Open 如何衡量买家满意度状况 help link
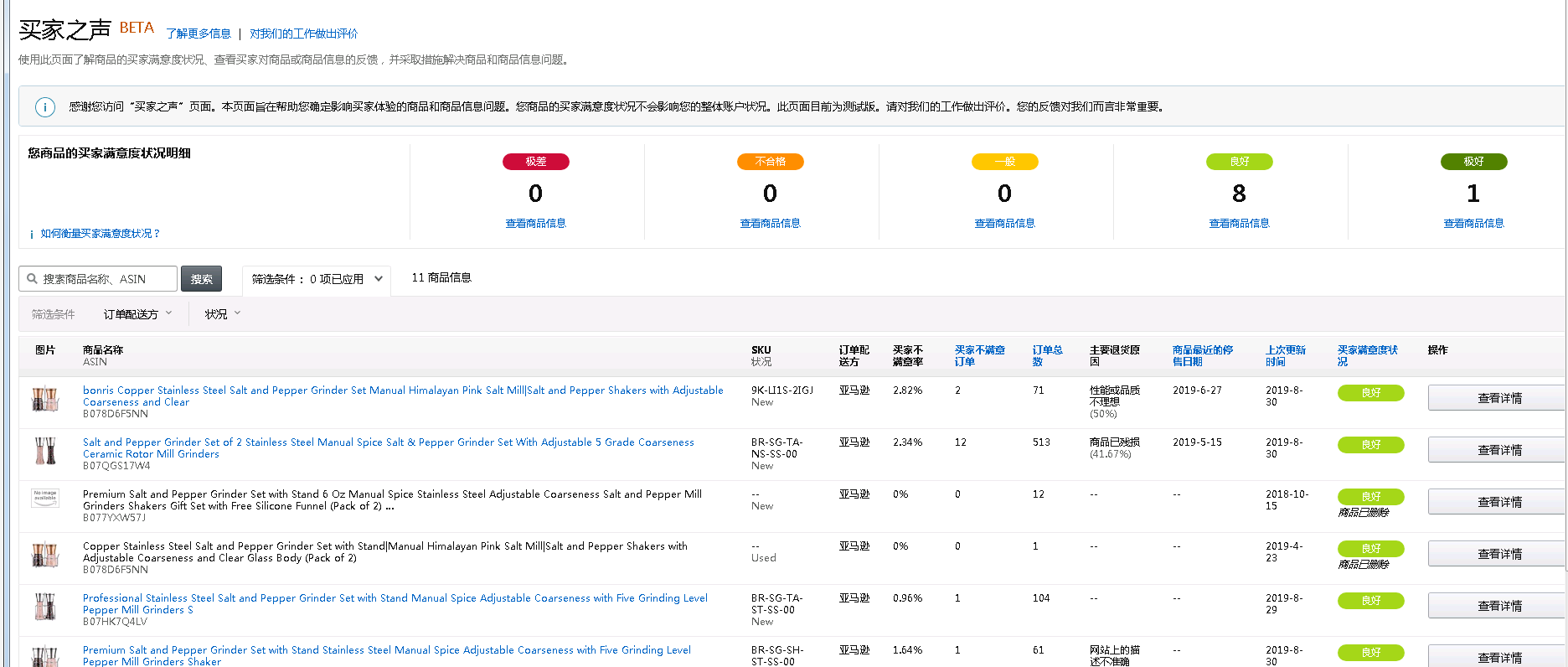1568x667 pixels. 100,234
